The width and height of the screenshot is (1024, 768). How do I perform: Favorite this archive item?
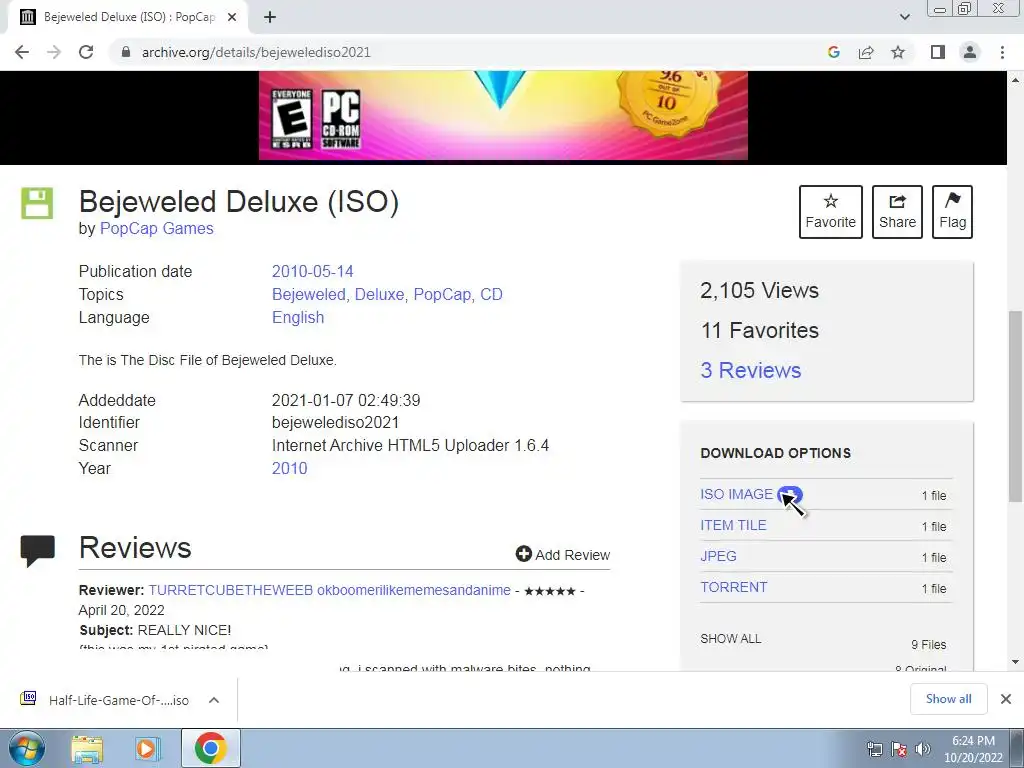[831, 212]
